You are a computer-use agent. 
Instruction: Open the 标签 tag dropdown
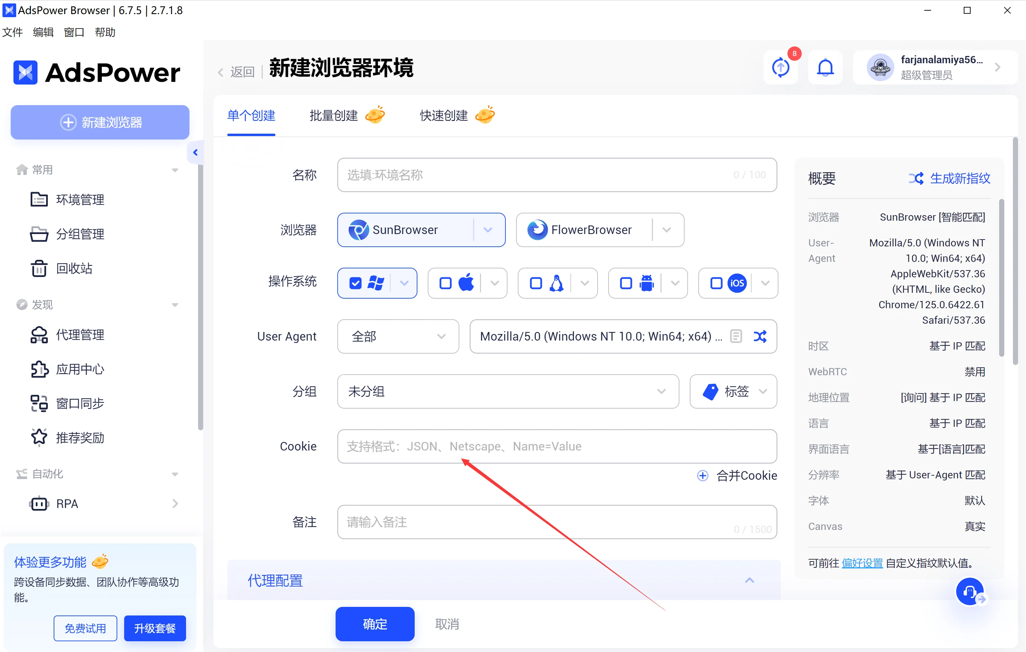[734, 391]
